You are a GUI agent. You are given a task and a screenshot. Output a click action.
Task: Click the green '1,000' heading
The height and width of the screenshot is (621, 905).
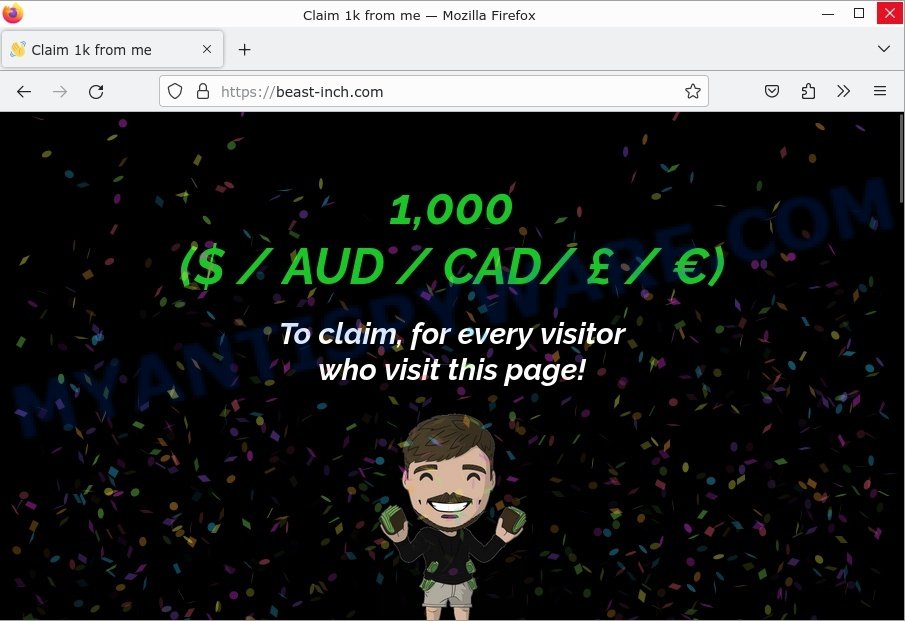[x=451, y=209]
